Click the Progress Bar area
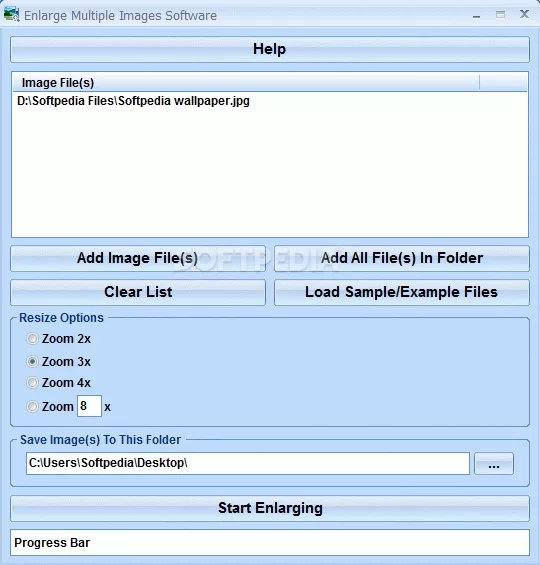Screen dimensions: 540x565 tap(270, 542)
